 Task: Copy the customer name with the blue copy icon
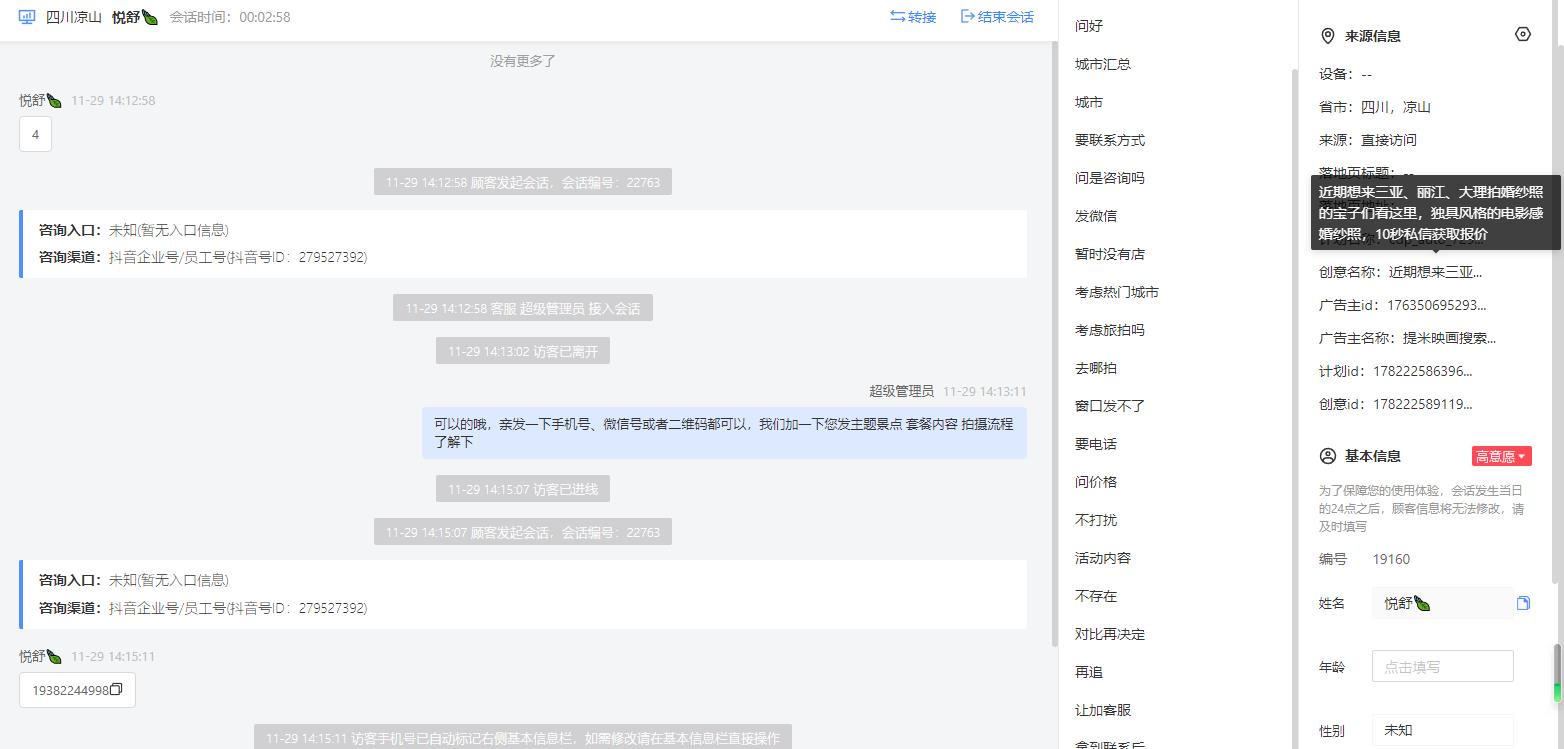tap(1523, 603)
